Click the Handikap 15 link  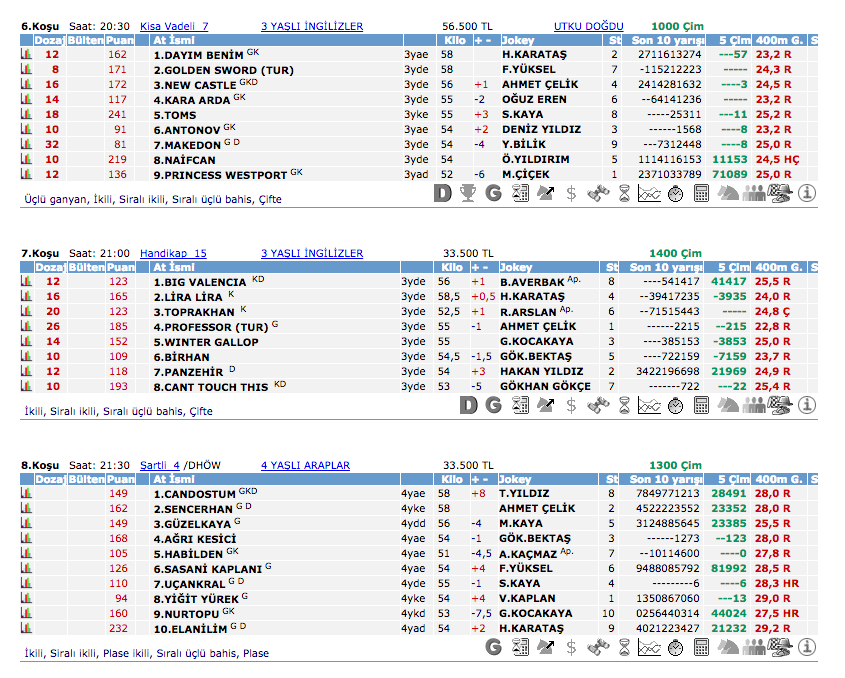173,254
